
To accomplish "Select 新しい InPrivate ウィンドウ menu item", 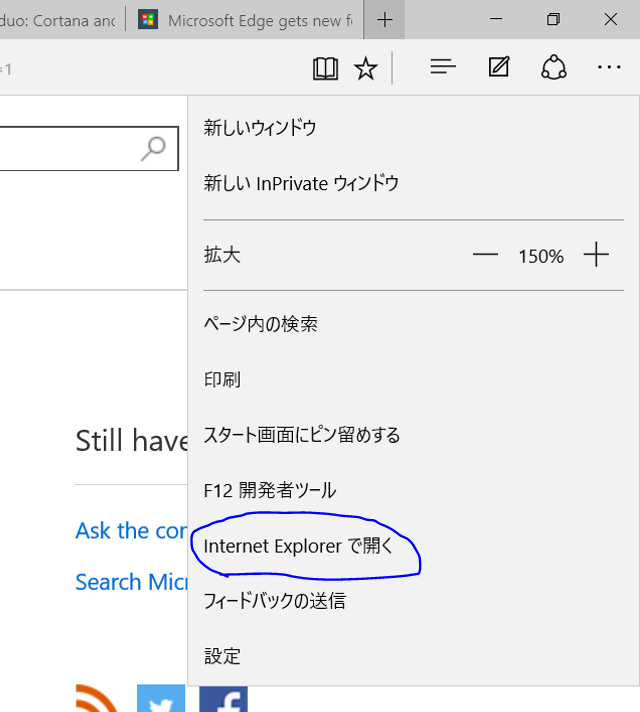I will (x=301, y=183).
